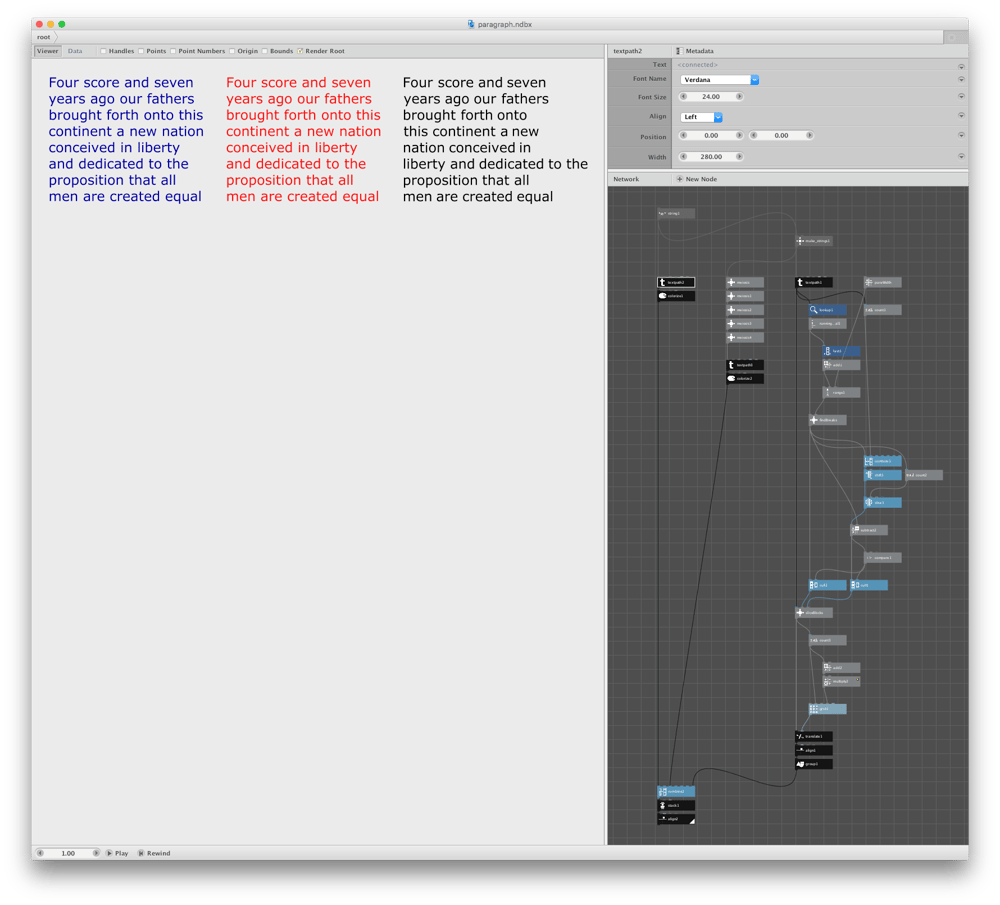Viewport: 1000px width, 905px height.
Task: Open the Font Name dropdown showing Verdana
Action: (x=719, y=80)
